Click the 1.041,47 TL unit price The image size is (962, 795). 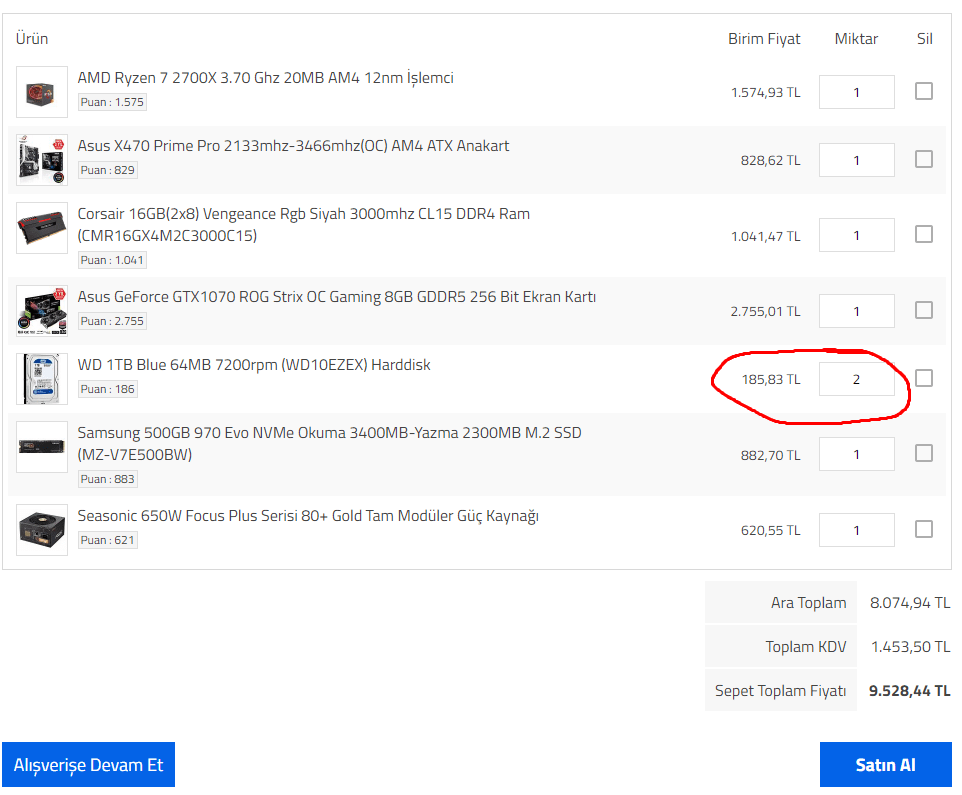[x=766, y=236]
